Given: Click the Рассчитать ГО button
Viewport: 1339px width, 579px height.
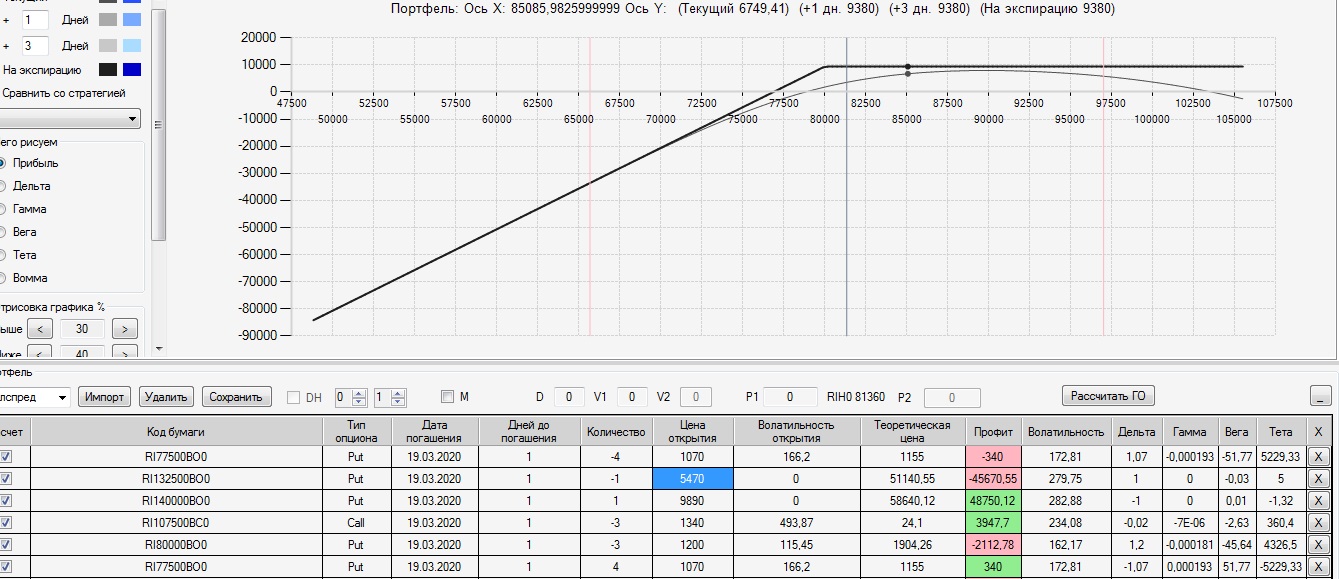Looking at the screenshot, I should pos(1108,396).
